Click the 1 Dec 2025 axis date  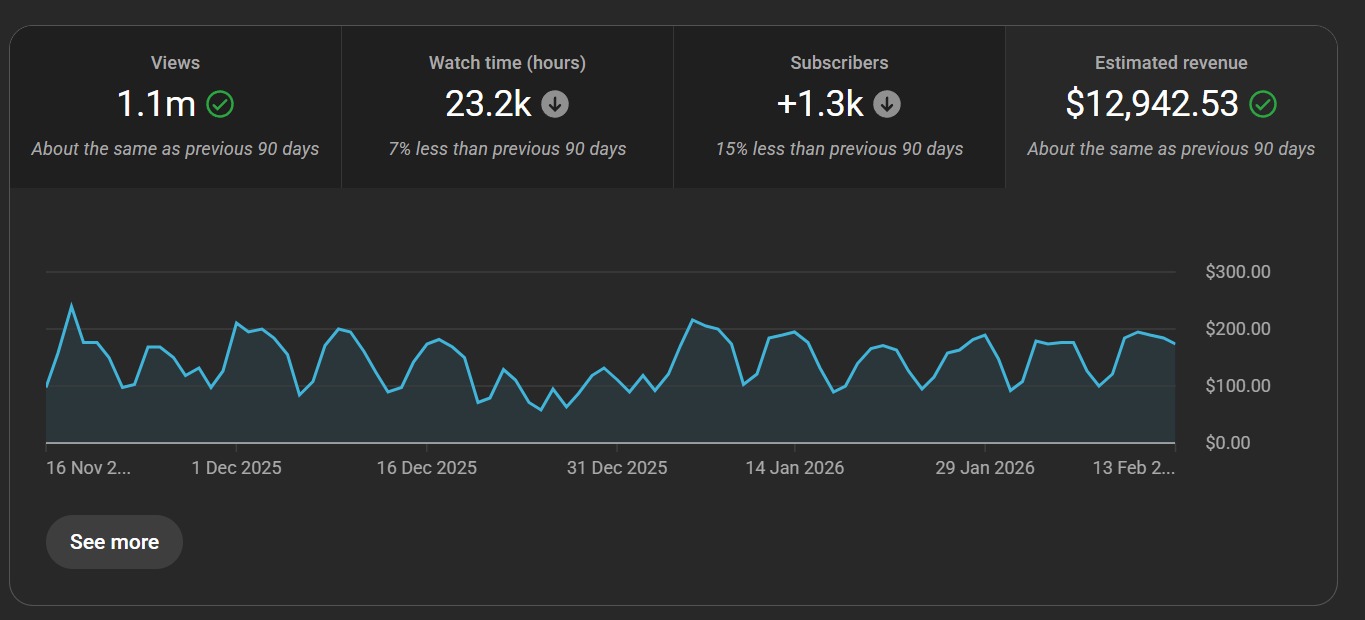(237, 468)
